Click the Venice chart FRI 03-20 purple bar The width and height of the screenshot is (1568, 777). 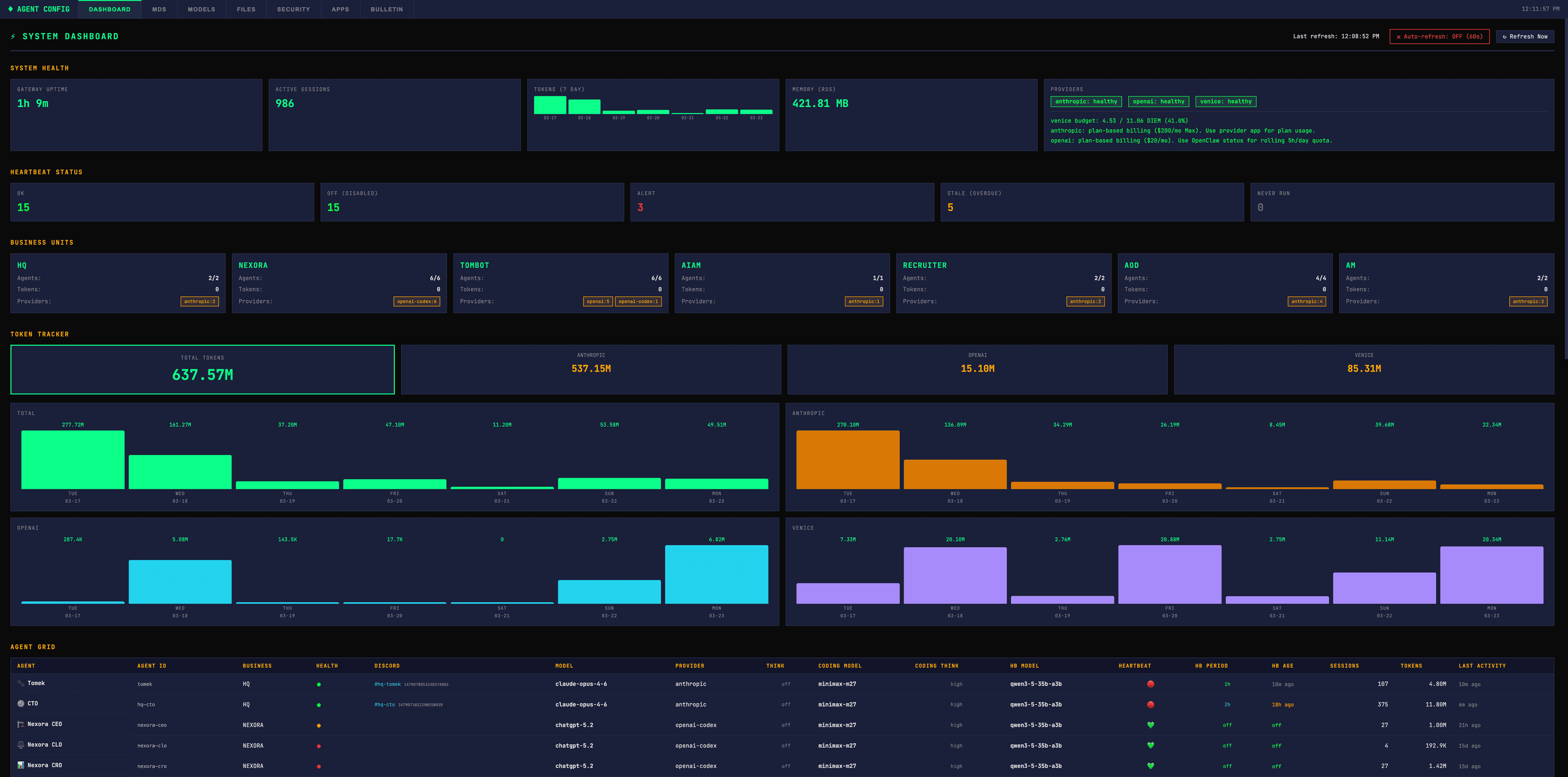click(x=1170, y=574)
